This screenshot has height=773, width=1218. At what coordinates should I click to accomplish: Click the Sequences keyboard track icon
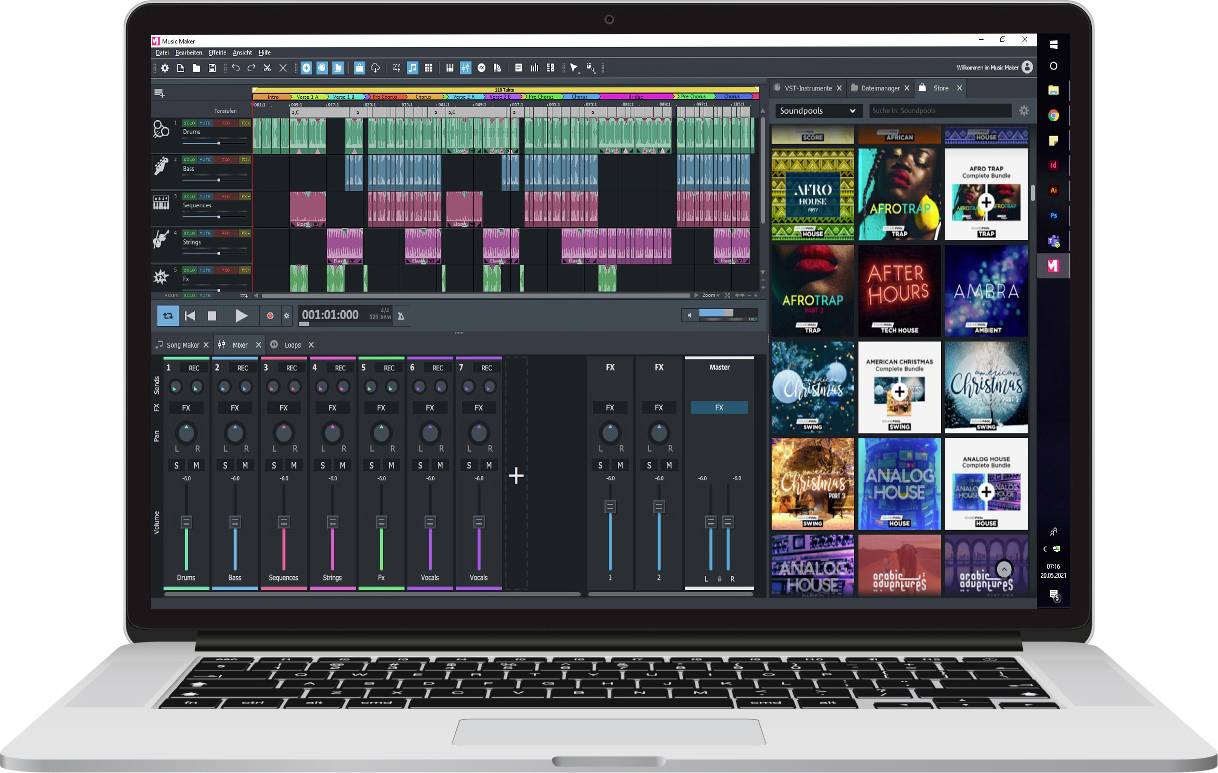161,203
